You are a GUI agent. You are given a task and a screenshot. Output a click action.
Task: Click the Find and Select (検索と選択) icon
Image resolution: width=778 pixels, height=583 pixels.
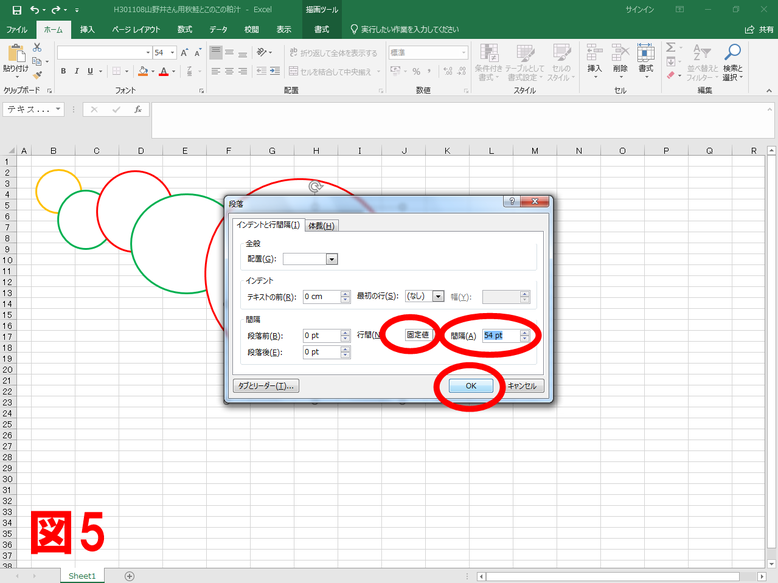[x=733, y=60]
